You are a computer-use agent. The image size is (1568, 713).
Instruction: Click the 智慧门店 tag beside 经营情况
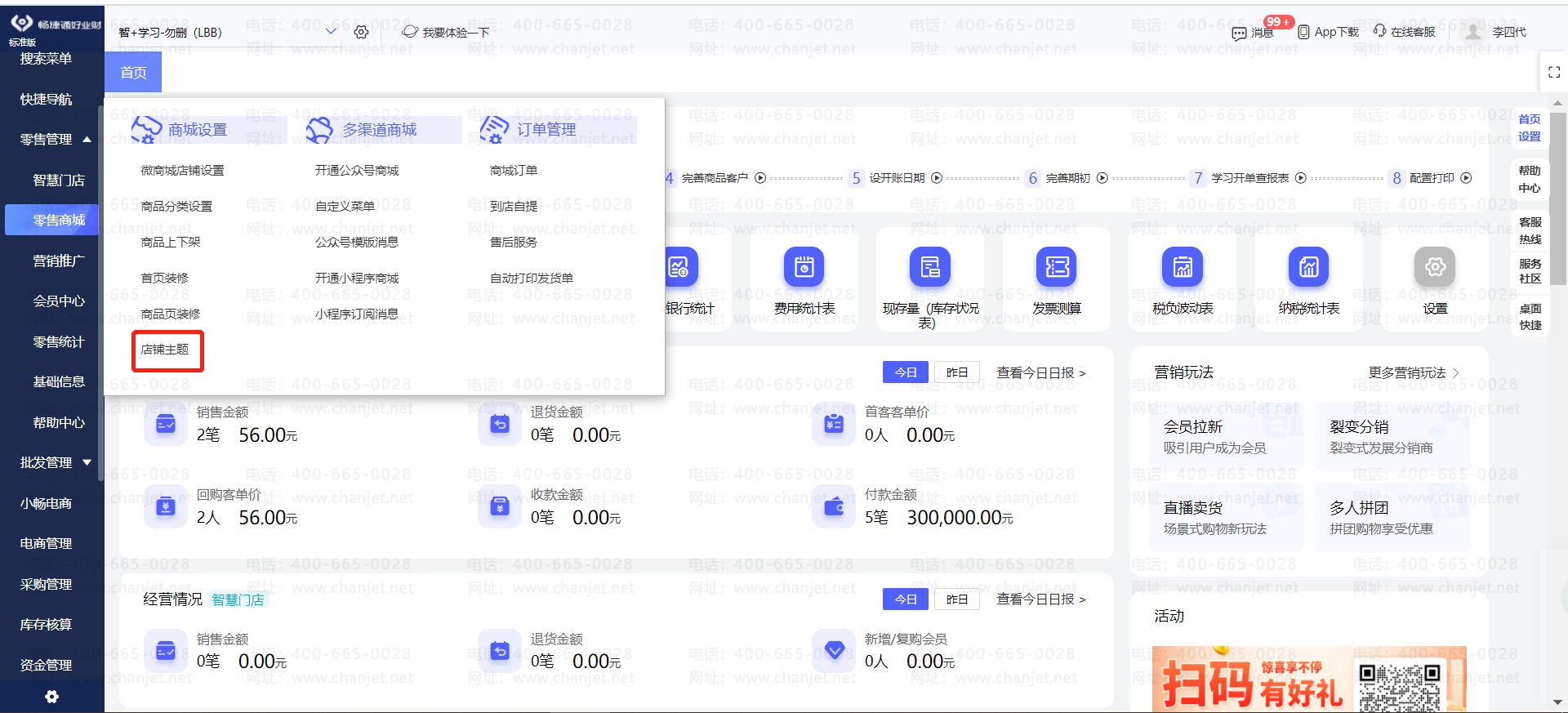[x=238, y=600]
